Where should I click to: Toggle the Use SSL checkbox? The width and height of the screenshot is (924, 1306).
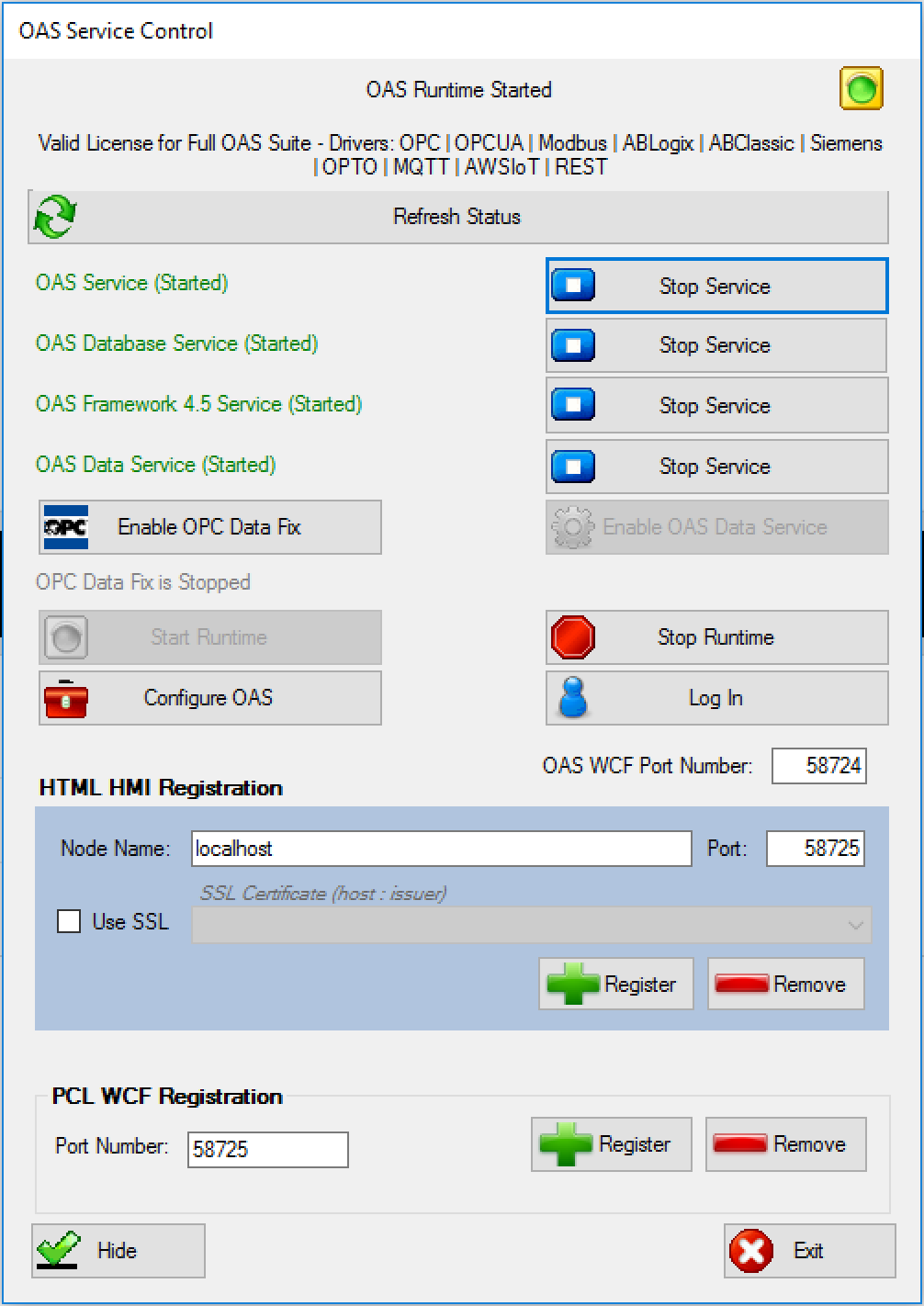tap(69, 921)
